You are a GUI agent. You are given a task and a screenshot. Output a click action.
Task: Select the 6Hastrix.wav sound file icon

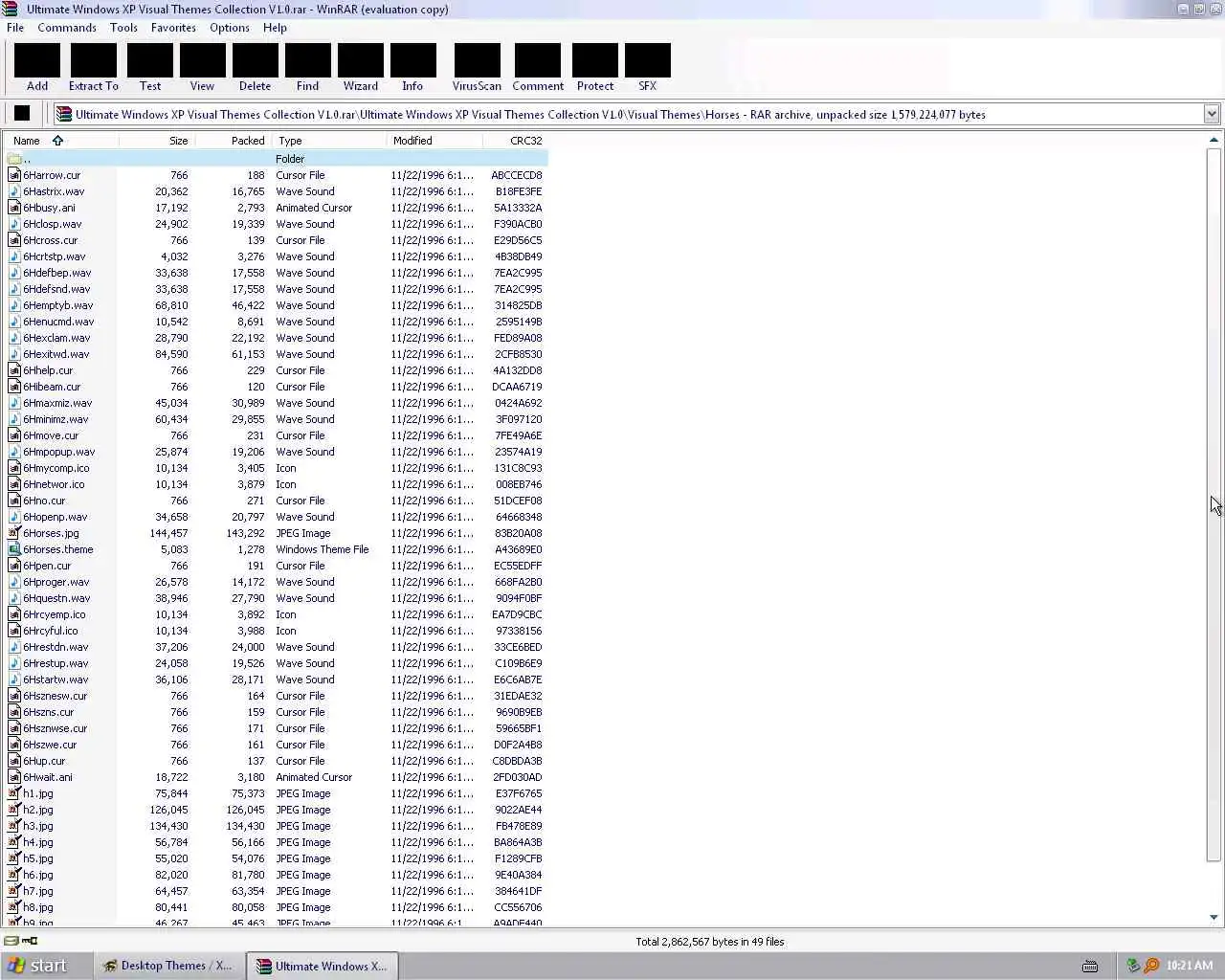point(14,191)
